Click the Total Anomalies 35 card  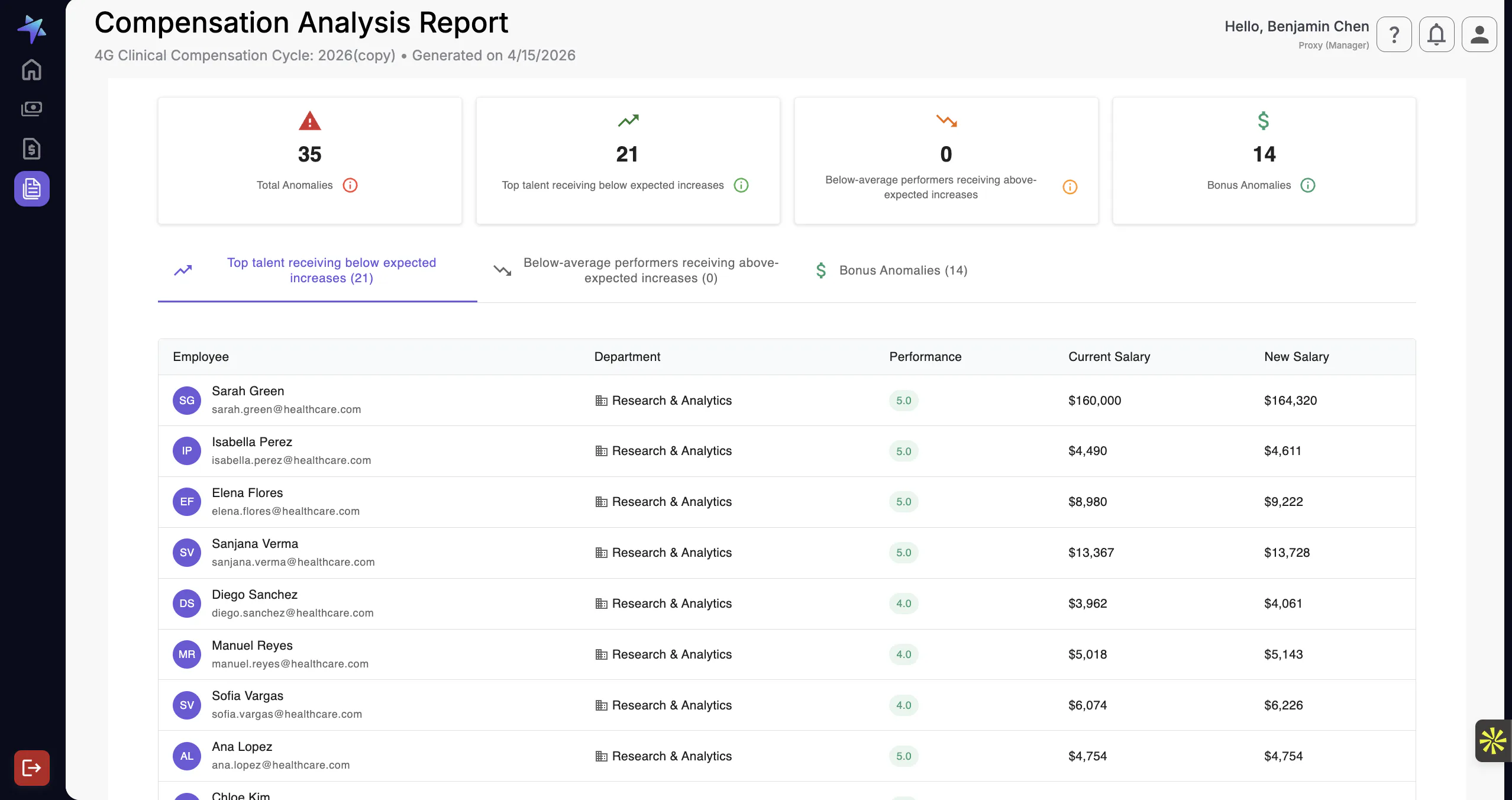(310, 160)
